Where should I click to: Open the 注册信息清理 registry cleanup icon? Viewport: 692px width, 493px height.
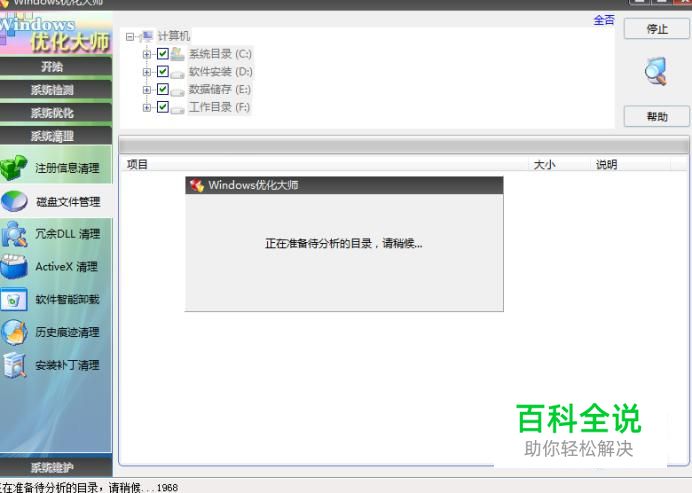pos(14,168)
